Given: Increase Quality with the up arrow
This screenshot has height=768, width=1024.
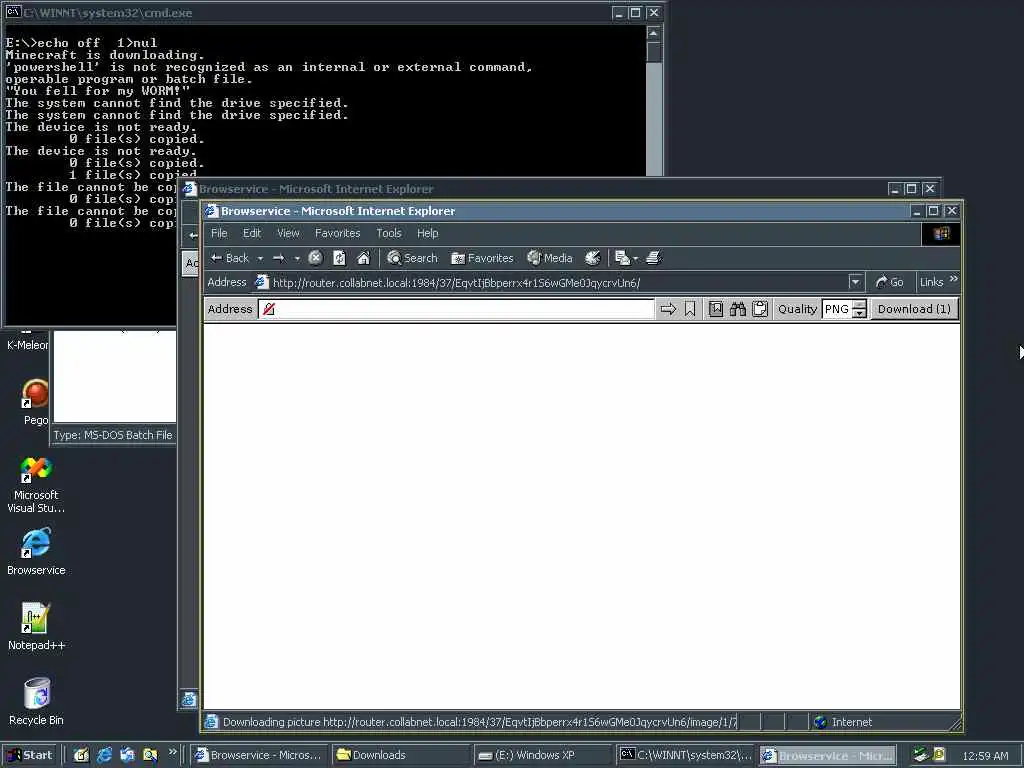Looking at the screenshot, I should pos(860,304).
